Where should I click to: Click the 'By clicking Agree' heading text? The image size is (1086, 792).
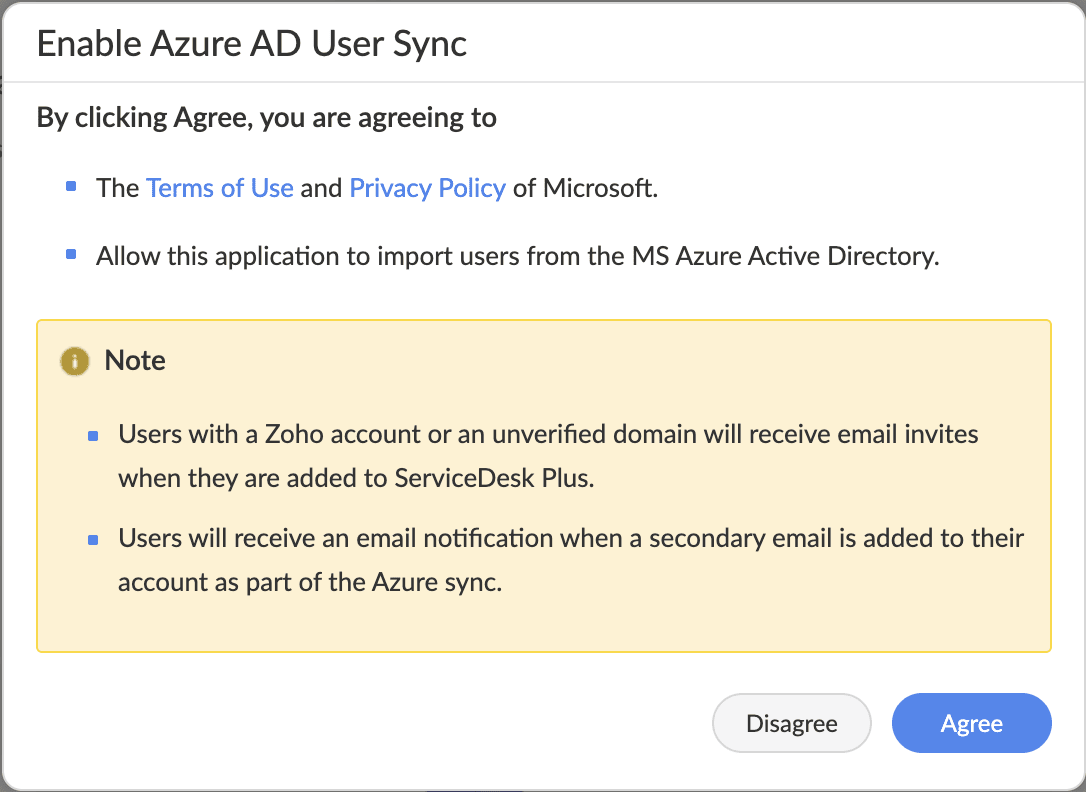(x=266, y=118)
